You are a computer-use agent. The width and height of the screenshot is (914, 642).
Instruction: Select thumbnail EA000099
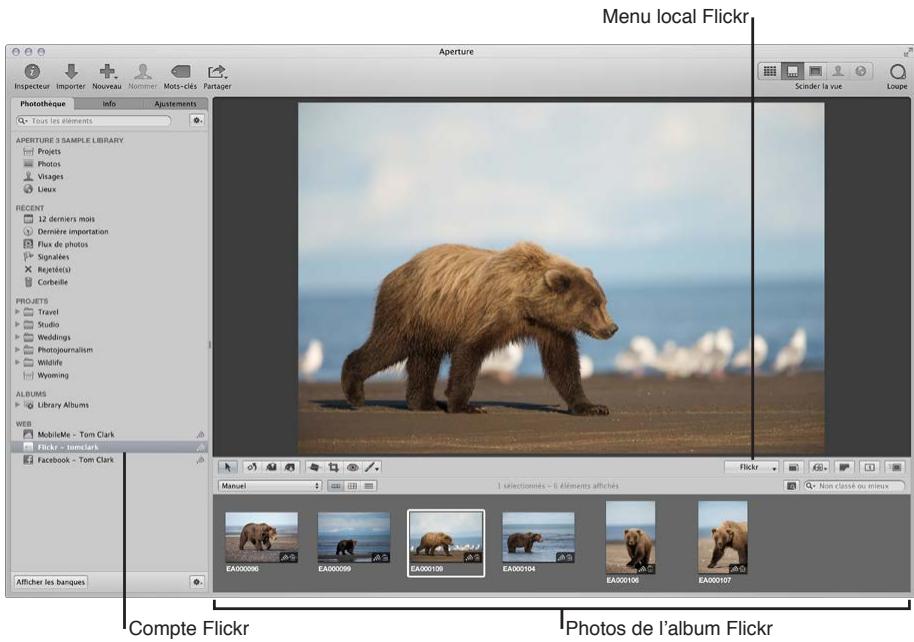354,538
